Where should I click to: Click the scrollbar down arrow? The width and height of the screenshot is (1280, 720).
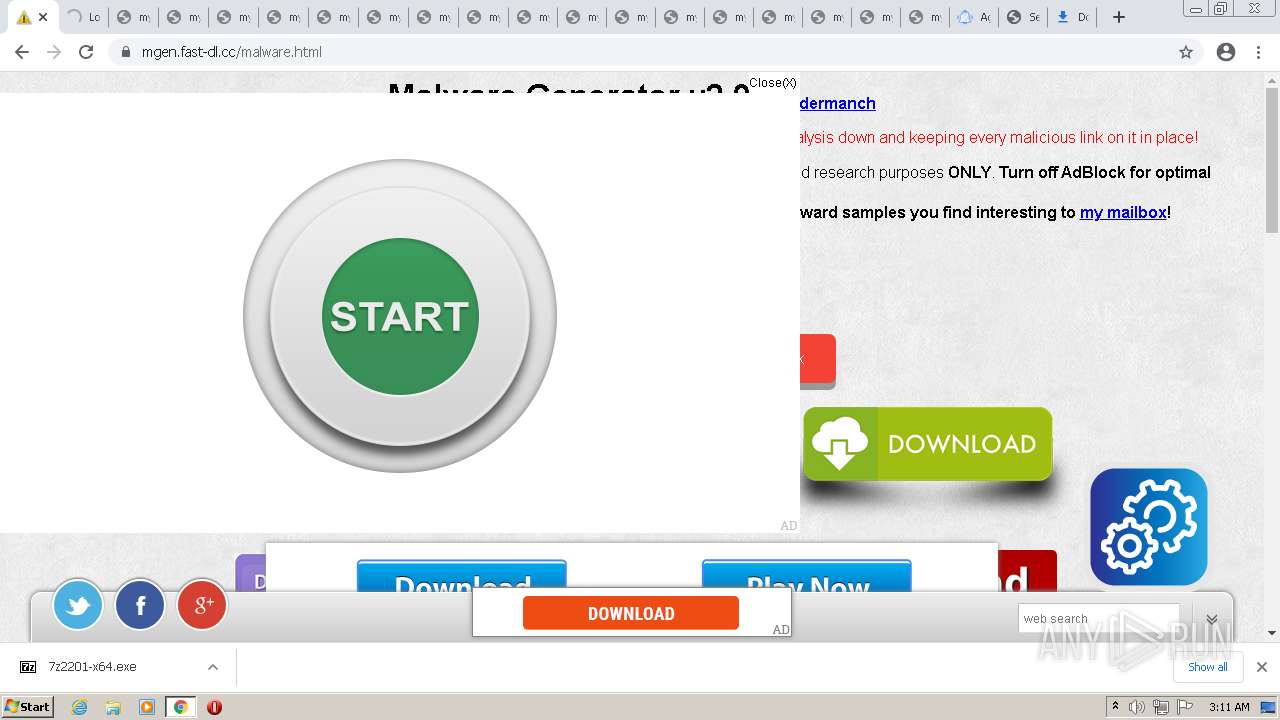click(1272, 632)
